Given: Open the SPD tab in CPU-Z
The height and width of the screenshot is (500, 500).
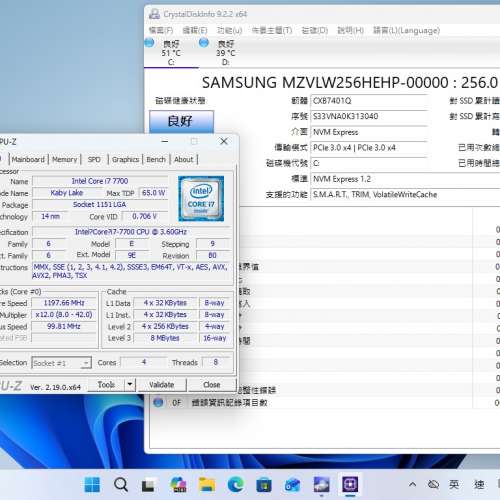Looking at the screenshot, I should click(94, 159).
